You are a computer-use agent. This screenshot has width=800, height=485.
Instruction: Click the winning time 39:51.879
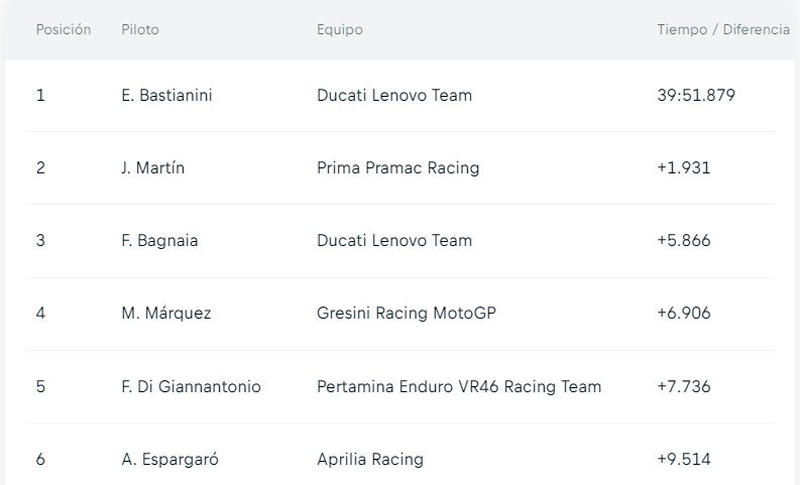[x=696, y=96]
